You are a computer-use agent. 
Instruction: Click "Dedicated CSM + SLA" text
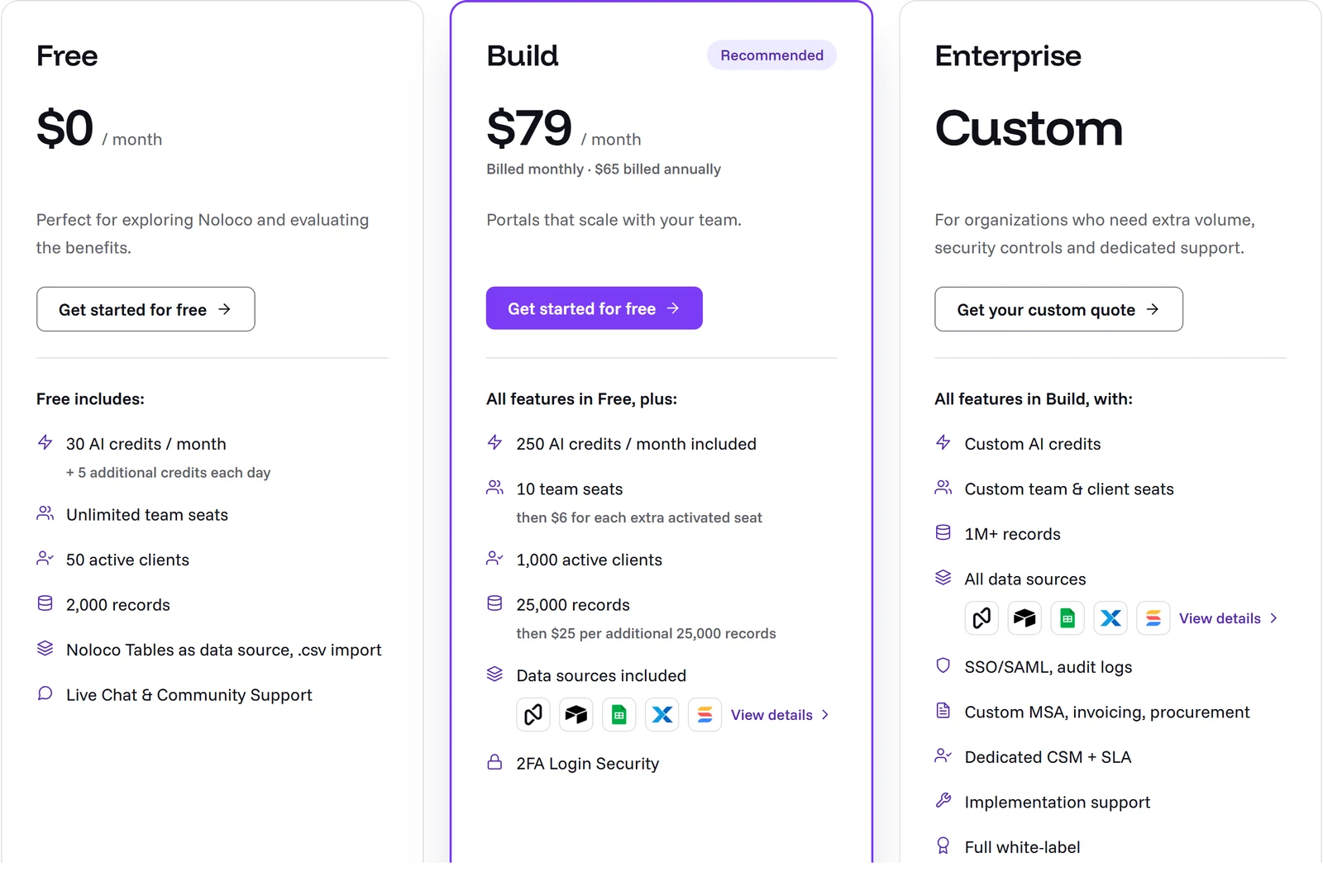coord(1048,757)
